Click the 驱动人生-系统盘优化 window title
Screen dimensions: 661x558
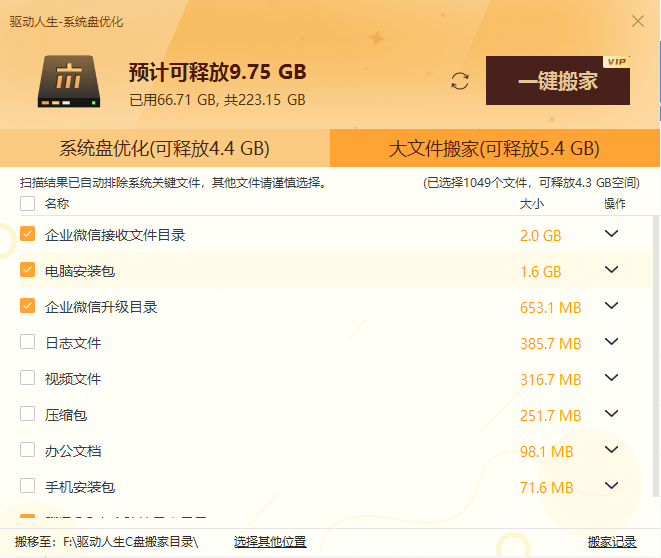click(x=67, y=21)
